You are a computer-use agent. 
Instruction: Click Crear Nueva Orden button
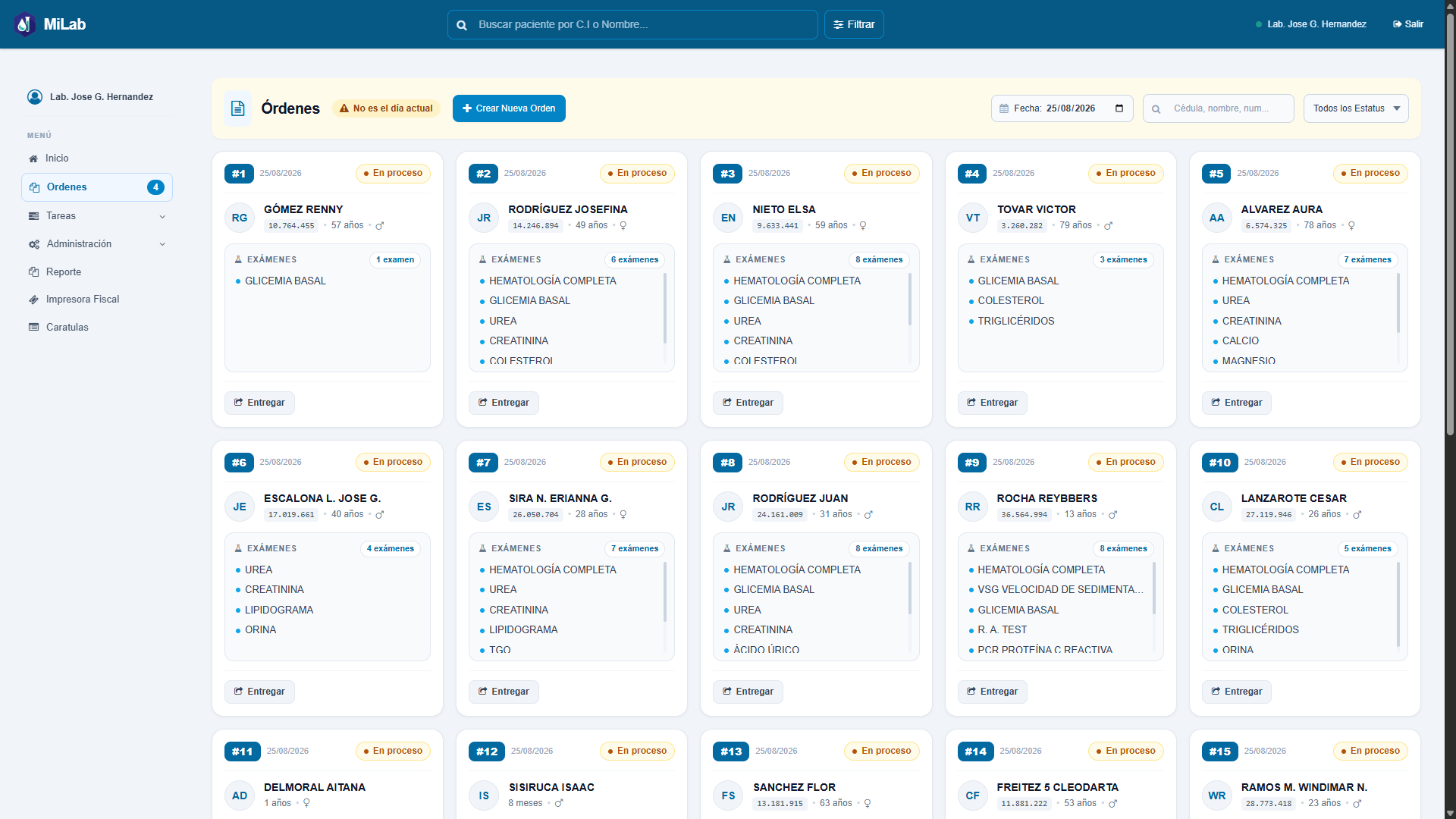[x=509, y=108]
